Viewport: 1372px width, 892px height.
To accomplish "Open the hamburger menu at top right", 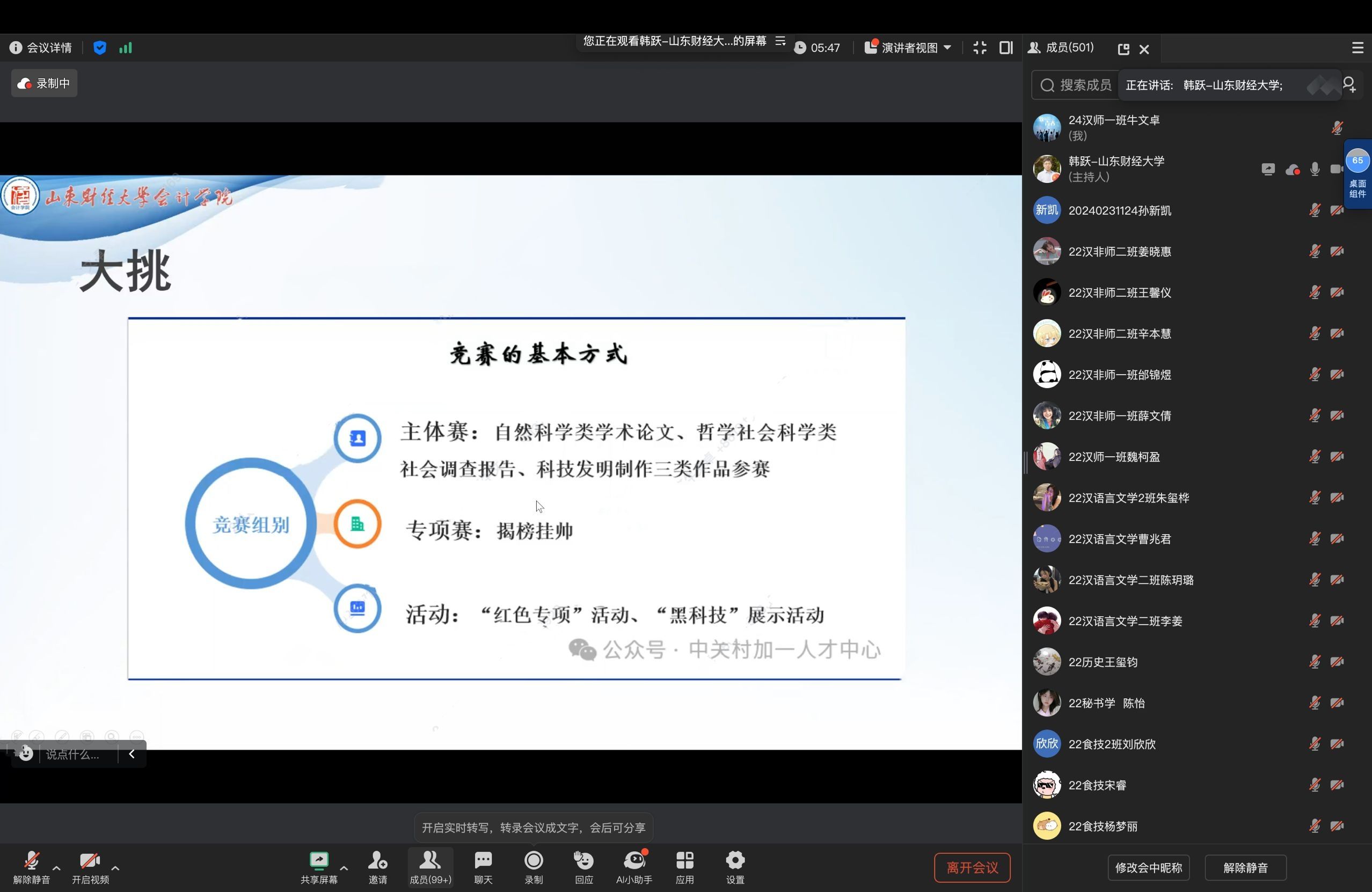I will (1358, 48).
